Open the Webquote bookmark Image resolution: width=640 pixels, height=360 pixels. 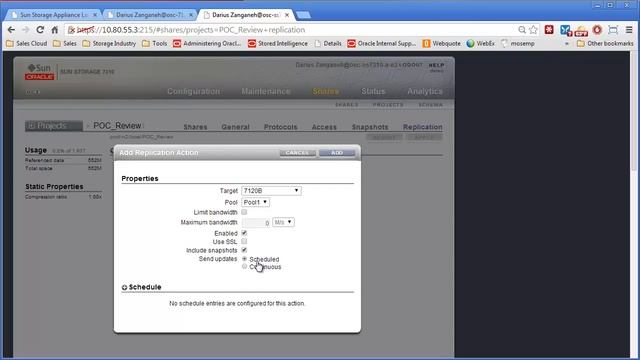(x=441, y=43)
